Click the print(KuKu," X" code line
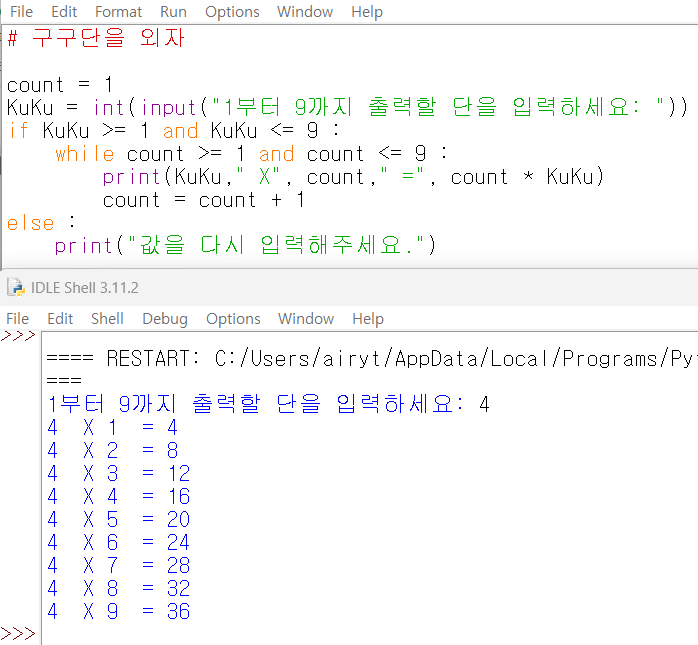Viewport: 698px width, 645px height. coord(353,177)
